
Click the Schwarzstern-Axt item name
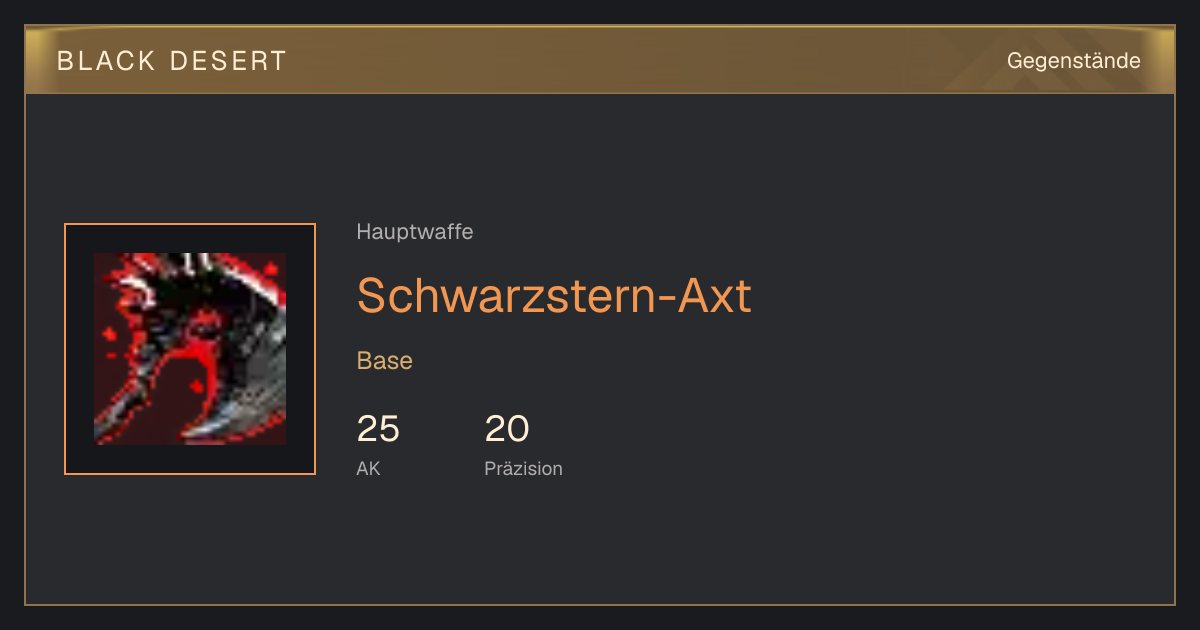coord(554,295)
